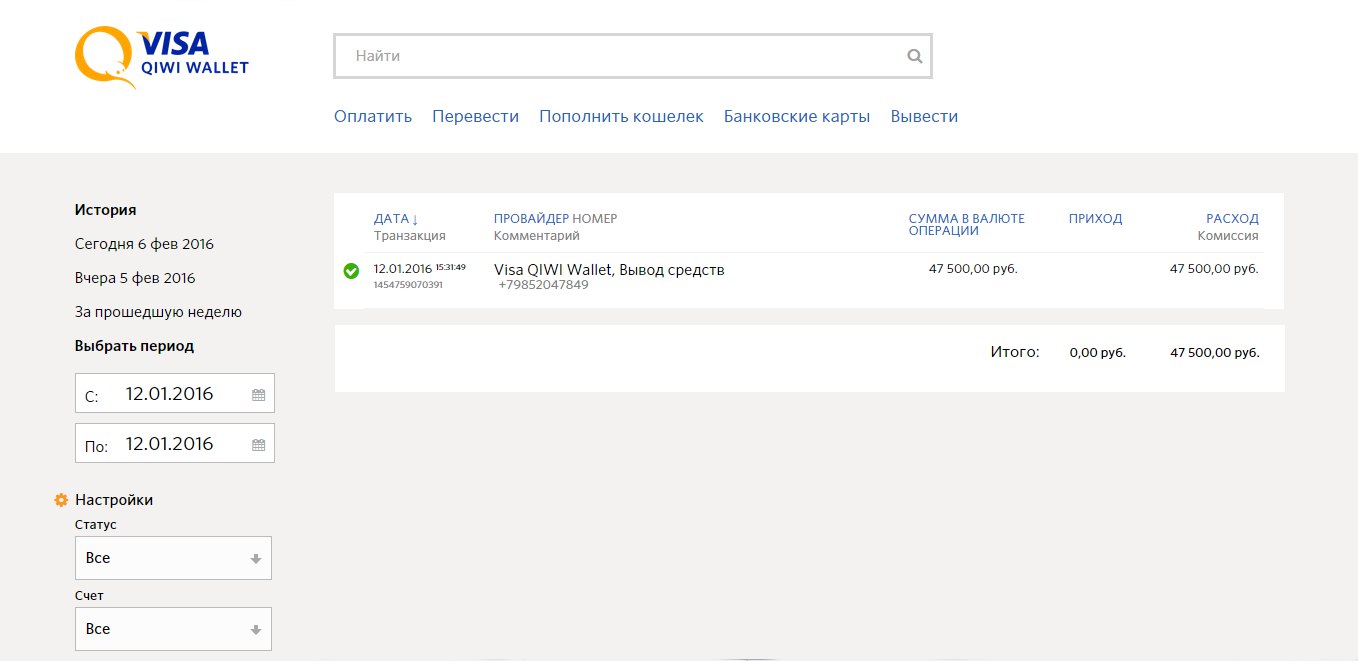Viewport: 1358px width, 661px height.
Task: Open calendar icon in the С date field
Action: (x=258, y=395)
